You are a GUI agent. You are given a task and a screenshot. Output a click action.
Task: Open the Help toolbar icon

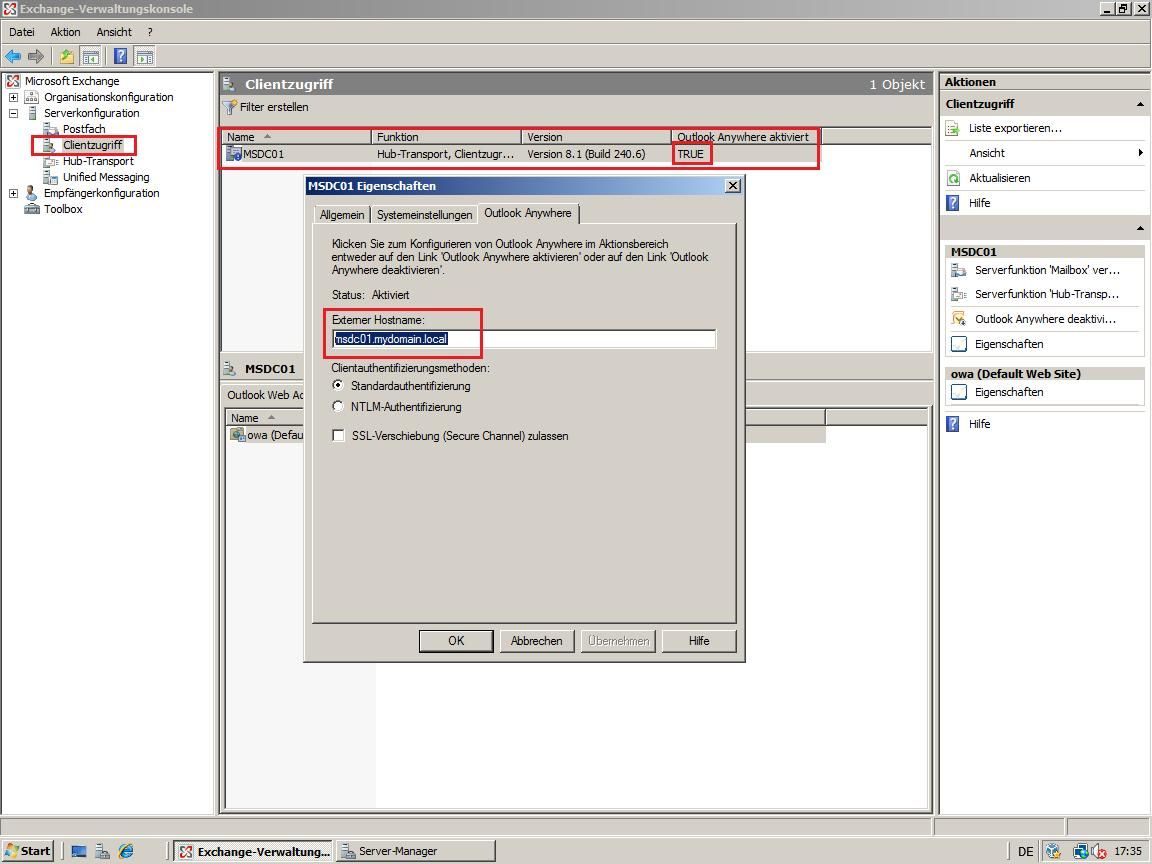pos(120,57)
